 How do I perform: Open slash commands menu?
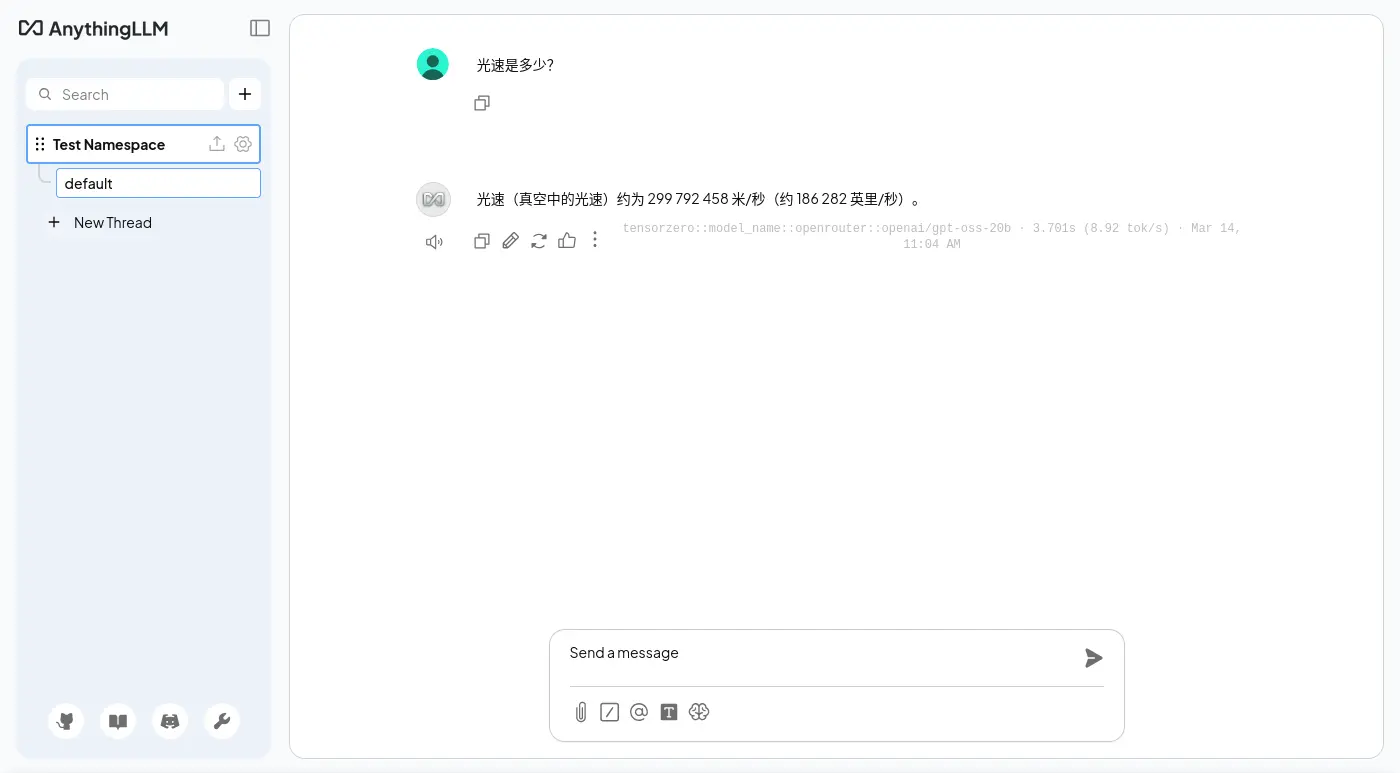coord(610,712)
